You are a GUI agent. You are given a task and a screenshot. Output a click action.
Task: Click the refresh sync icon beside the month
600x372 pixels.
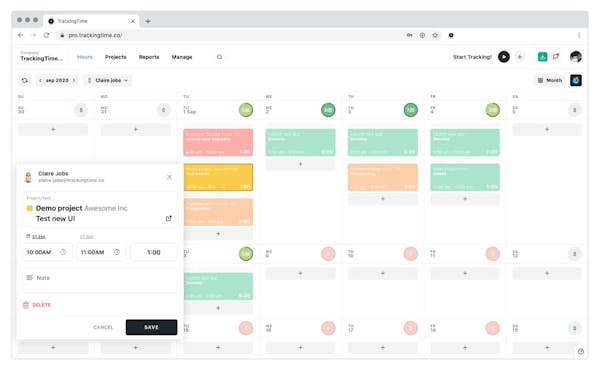tap(25, 80)
